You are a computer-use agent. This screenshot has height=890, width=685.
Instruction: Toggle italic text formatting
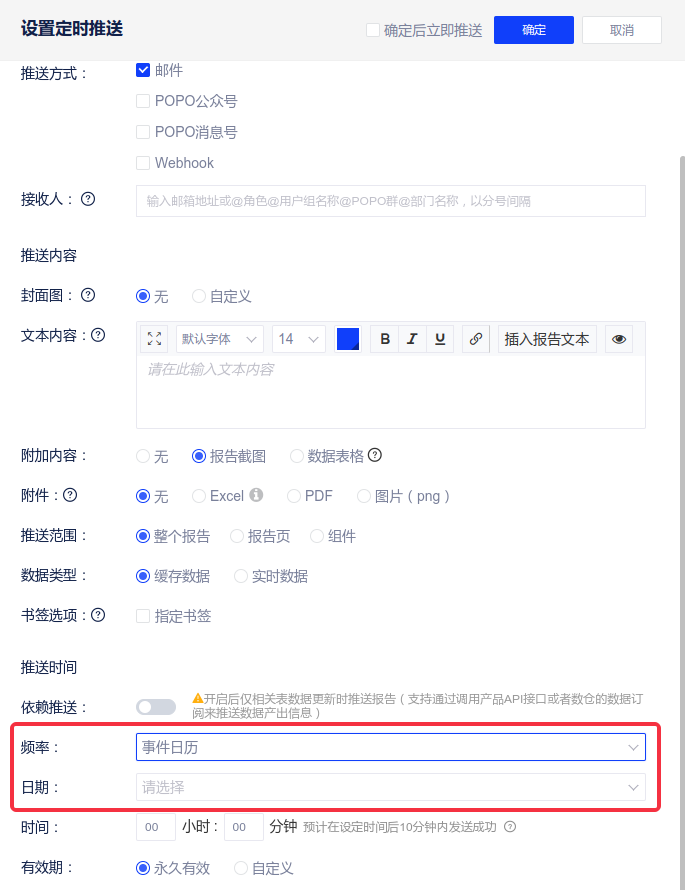pos(412,339)
